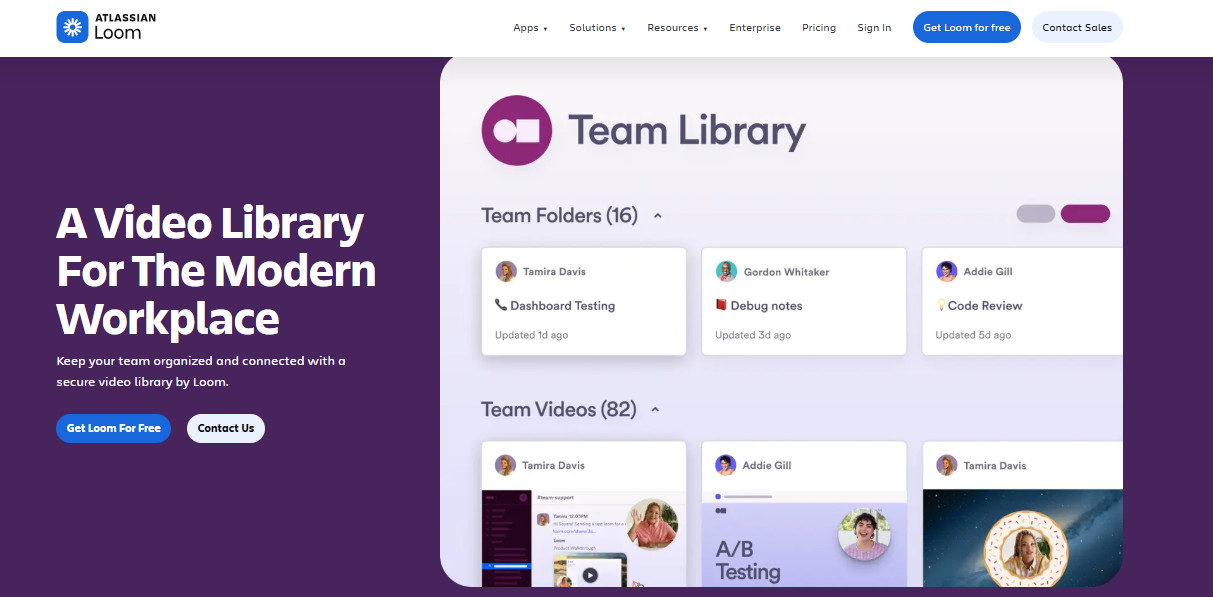Open the Apps dropdown menu
Viewport: 1213px width, 597px height.
[x=530, y=28]
